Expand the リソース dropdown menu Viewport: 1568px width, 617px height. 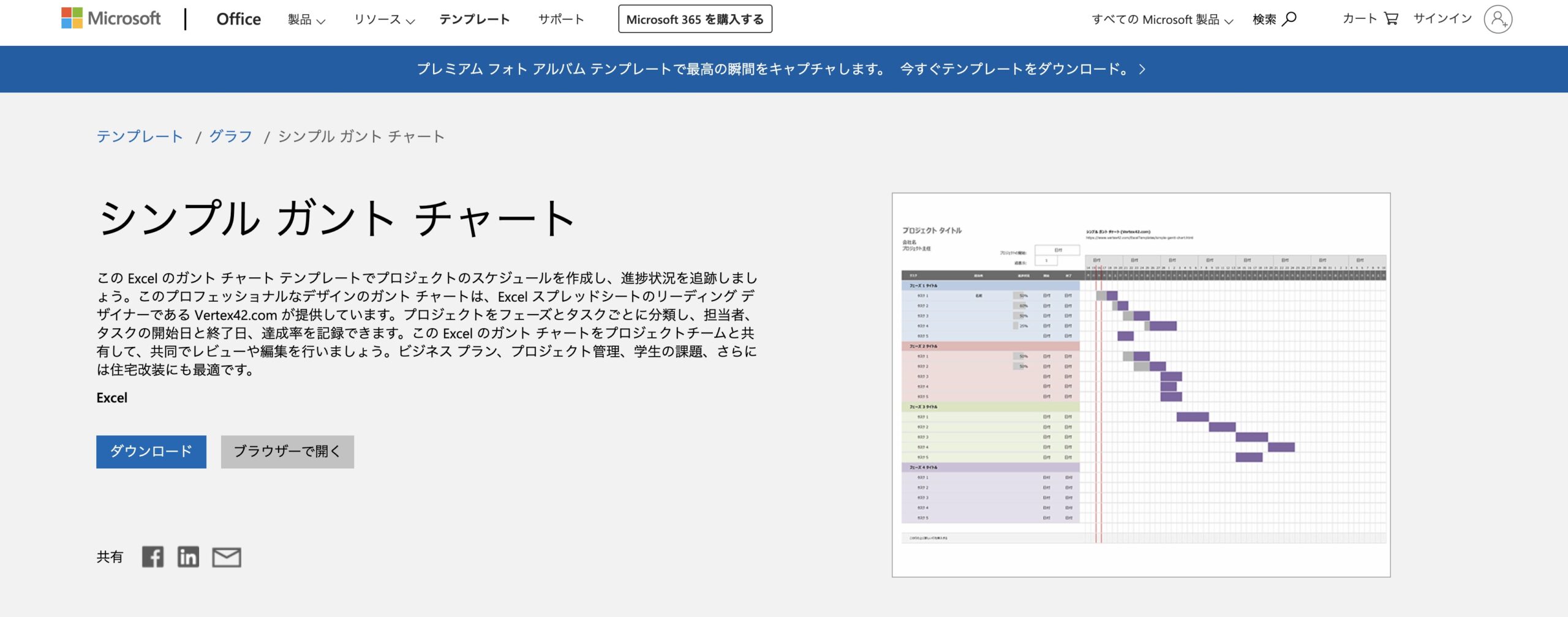tap(384, 20)
